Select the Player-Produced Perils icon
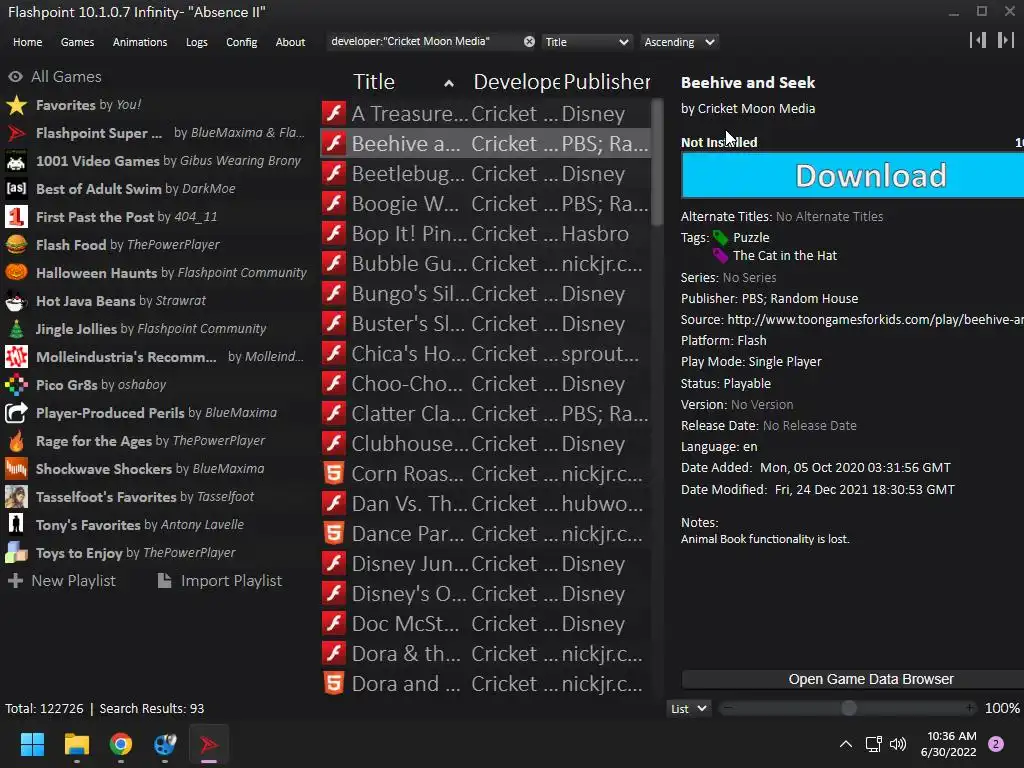Image resolution: width=1024 pixels, height=768 pixels. 16,413
